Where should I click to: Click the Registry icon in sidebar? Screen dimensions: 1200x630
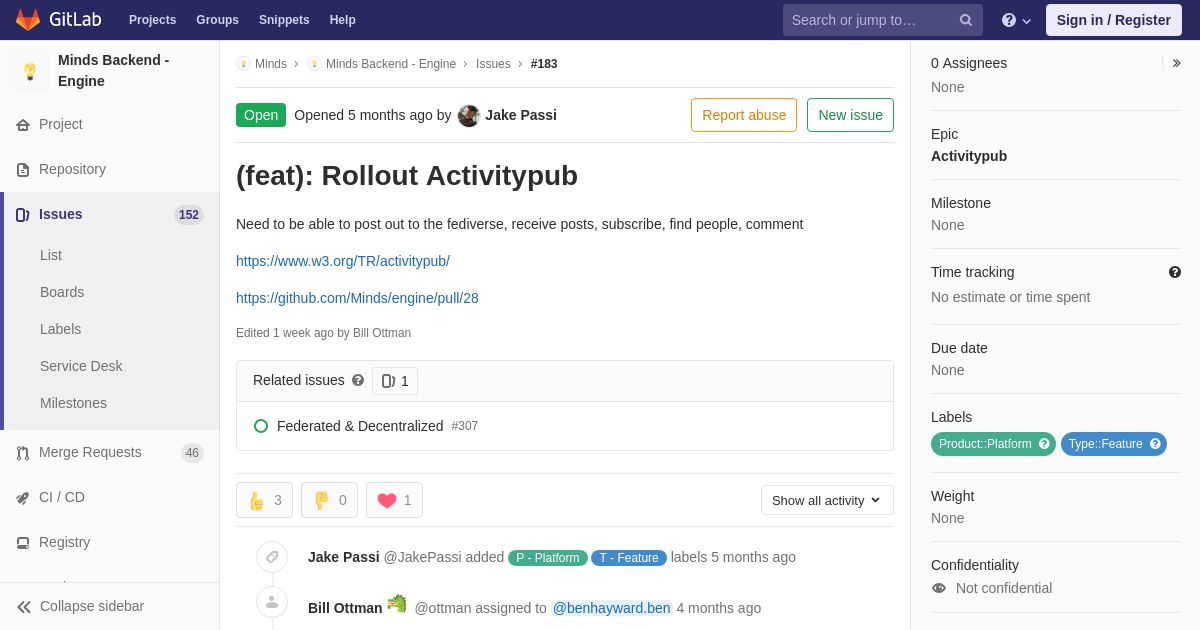23,543
